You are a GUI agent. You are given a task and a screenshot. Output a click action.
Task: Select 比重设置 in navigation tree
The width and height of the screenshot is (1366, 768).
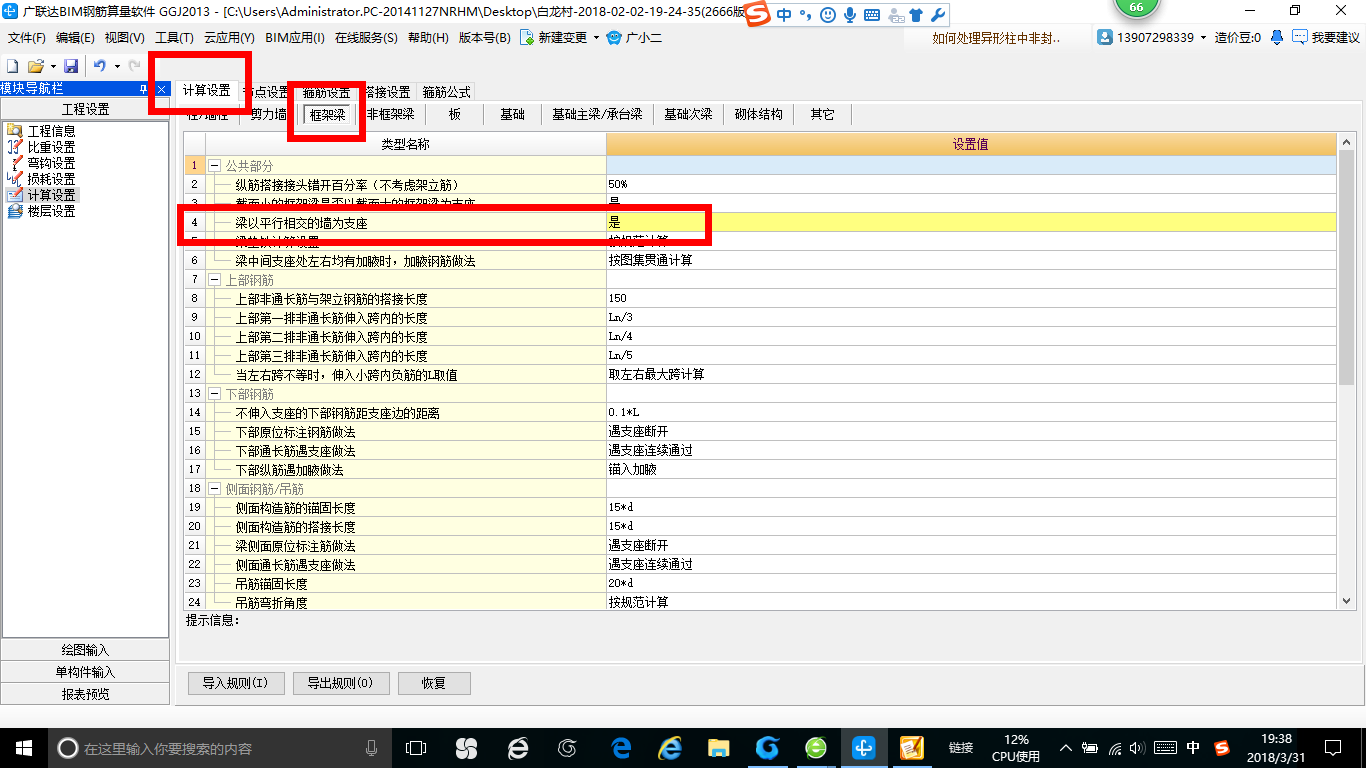coord(51,147)
